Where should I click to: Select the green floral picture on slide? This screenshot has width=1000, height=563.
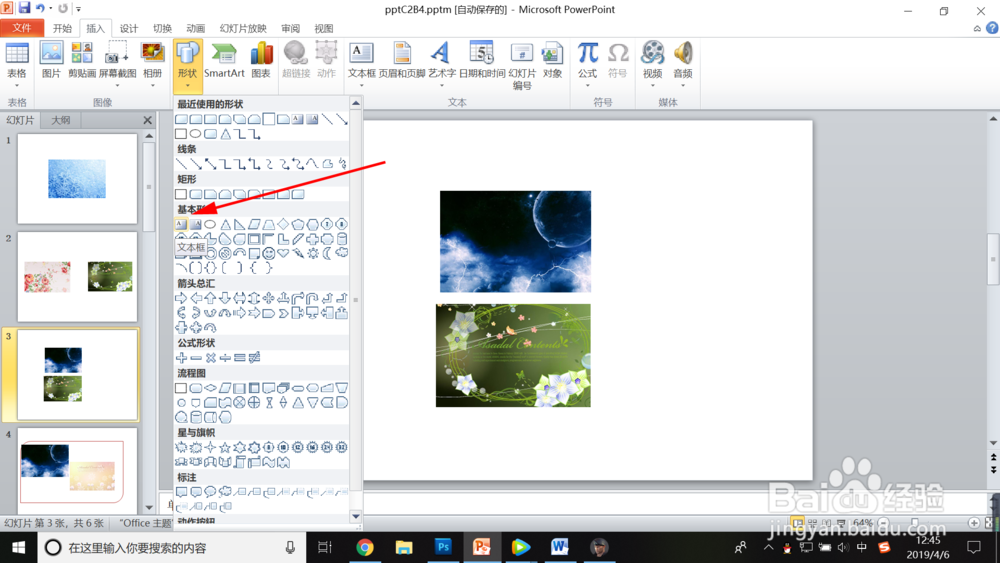click(513, 355)
